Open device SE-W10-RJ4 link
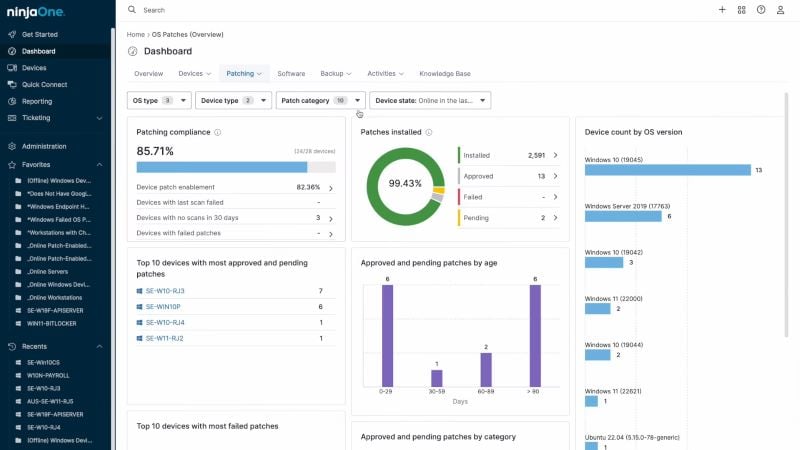The height and width of the screenshot is (450, 800). pos(165,322)
